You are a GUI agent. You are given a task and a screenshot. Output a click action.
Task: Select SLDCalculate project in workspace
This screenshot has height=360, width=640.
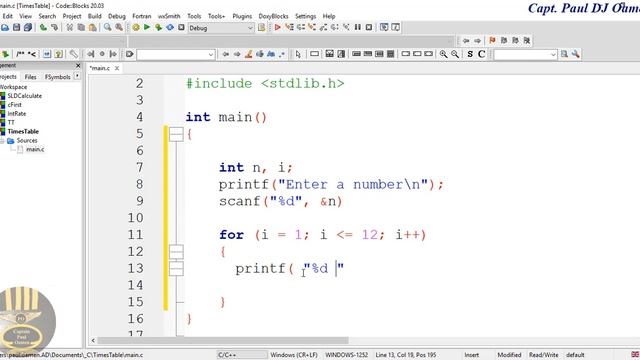coord(24,96)
